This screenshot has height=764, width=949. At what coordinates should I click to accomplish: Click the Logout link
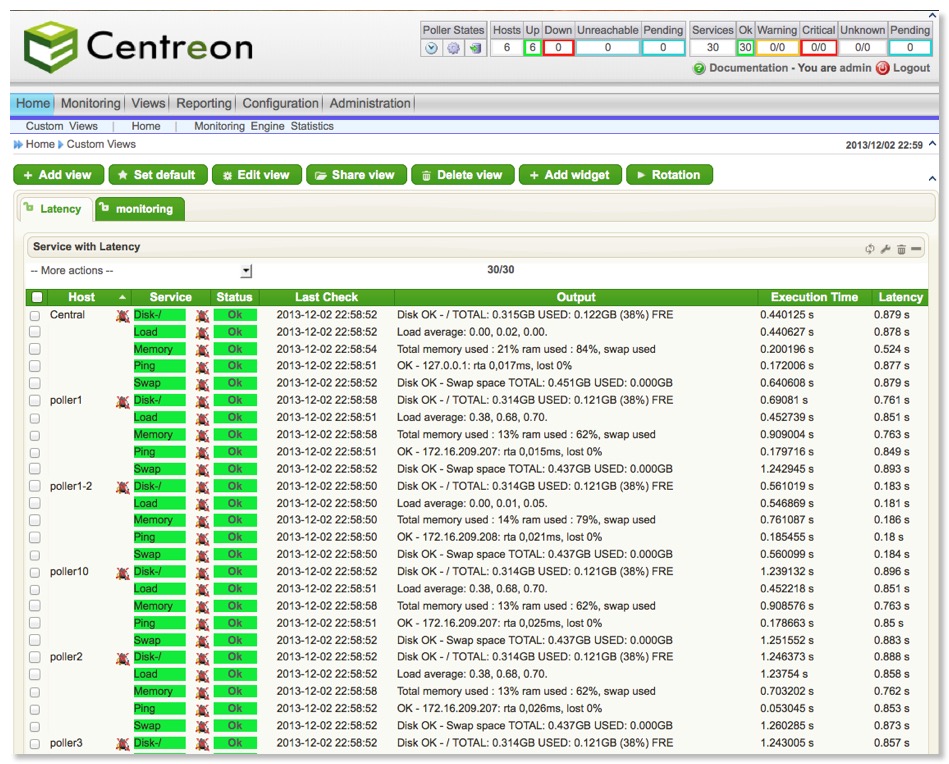pos(910,69)
